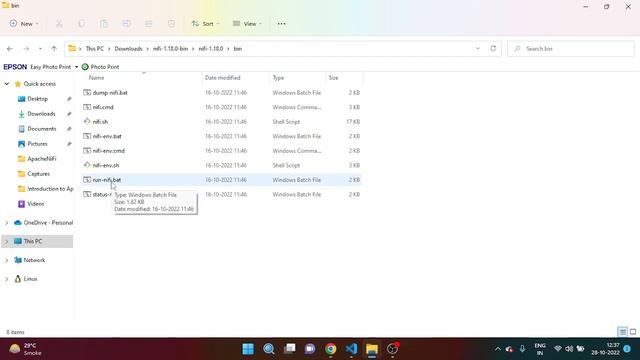Click the Share icon in toolbar
640x360 pixels.
(149, 24)
